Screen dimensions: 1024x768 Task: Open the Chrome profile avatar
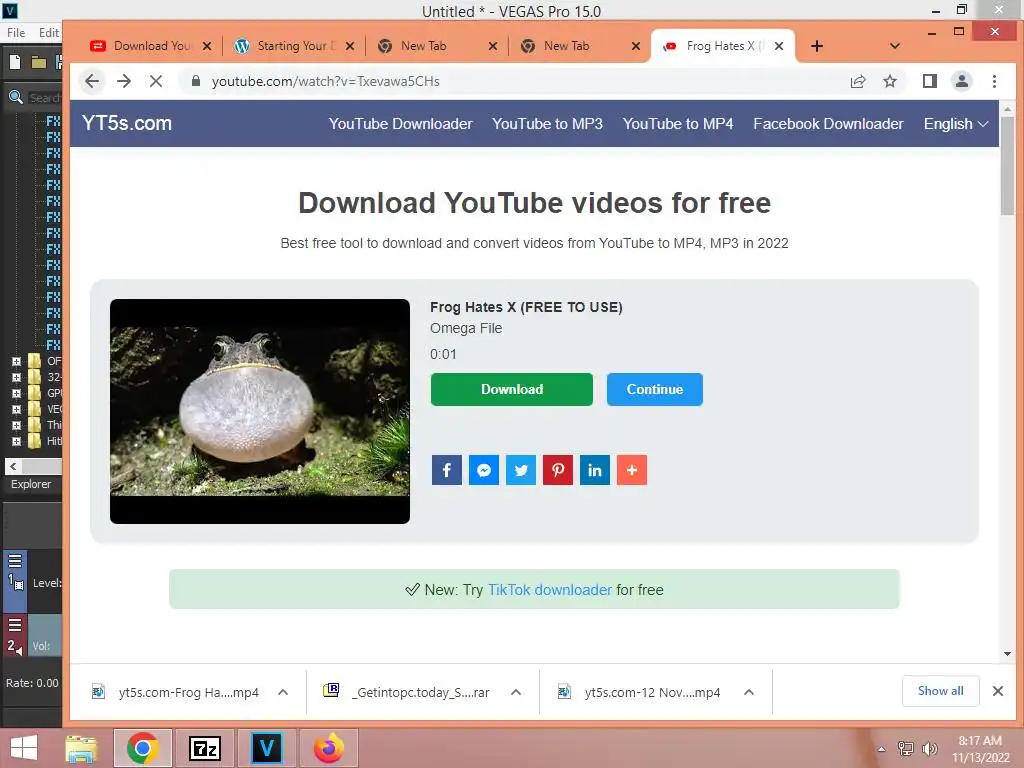961,81
